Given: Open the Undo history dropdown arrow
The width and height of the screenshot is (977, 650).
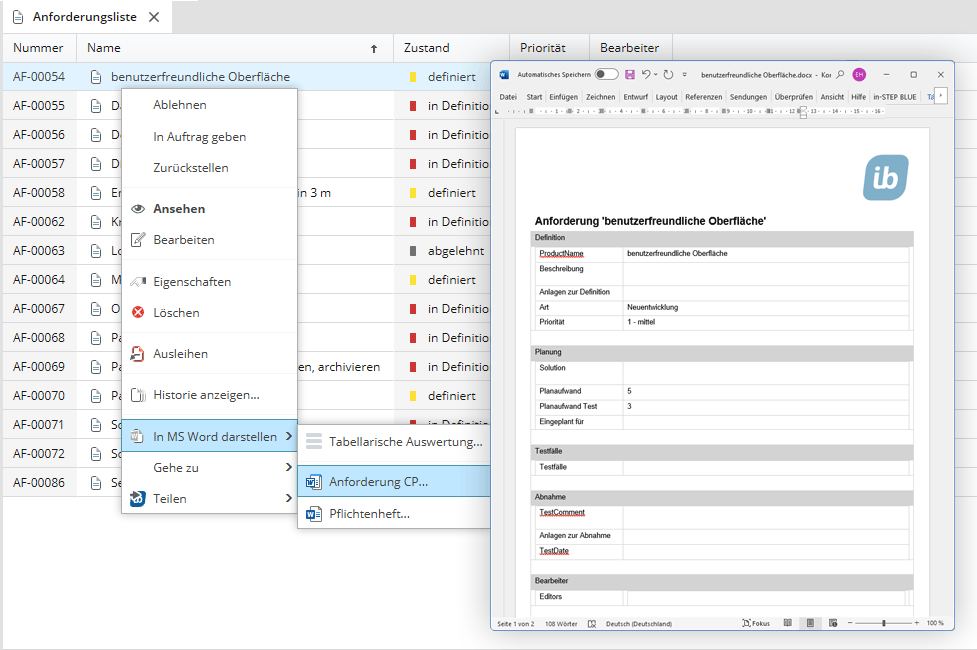Looking at the screenshot, I should pos(656,75).
